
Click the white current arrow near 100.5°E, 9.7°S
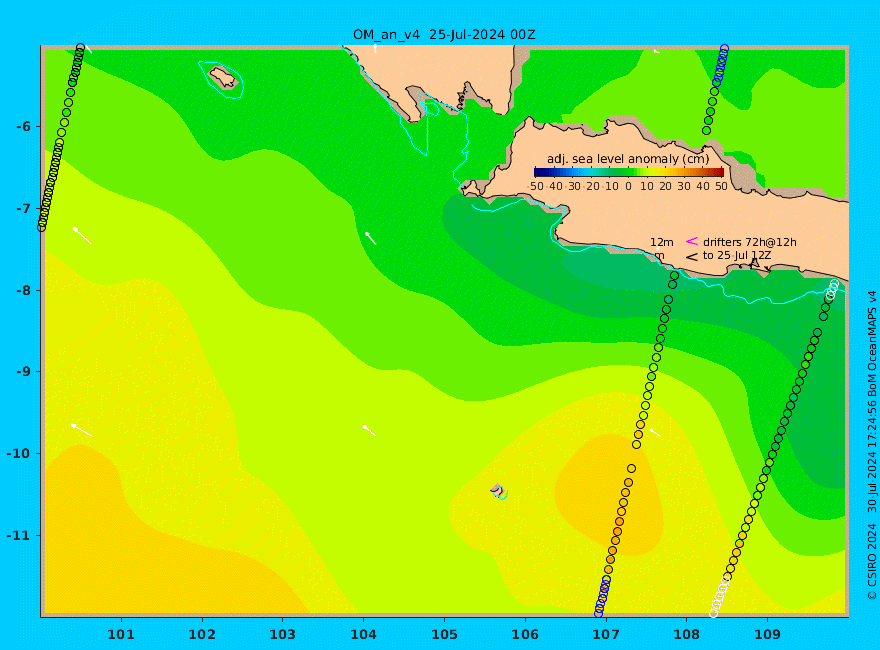81,430
